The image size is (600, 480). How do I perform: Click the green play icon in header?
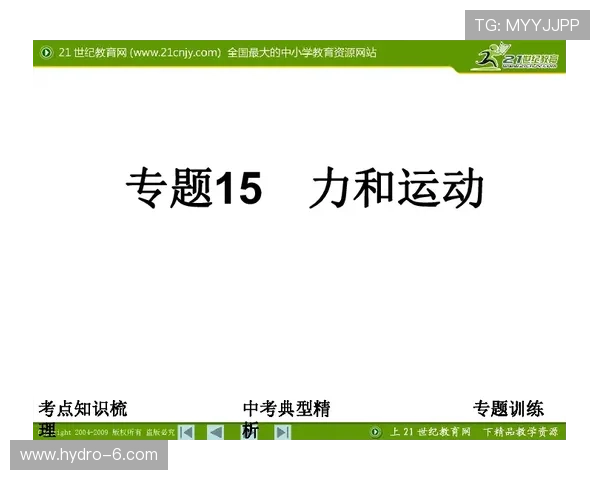pos(46,52)
